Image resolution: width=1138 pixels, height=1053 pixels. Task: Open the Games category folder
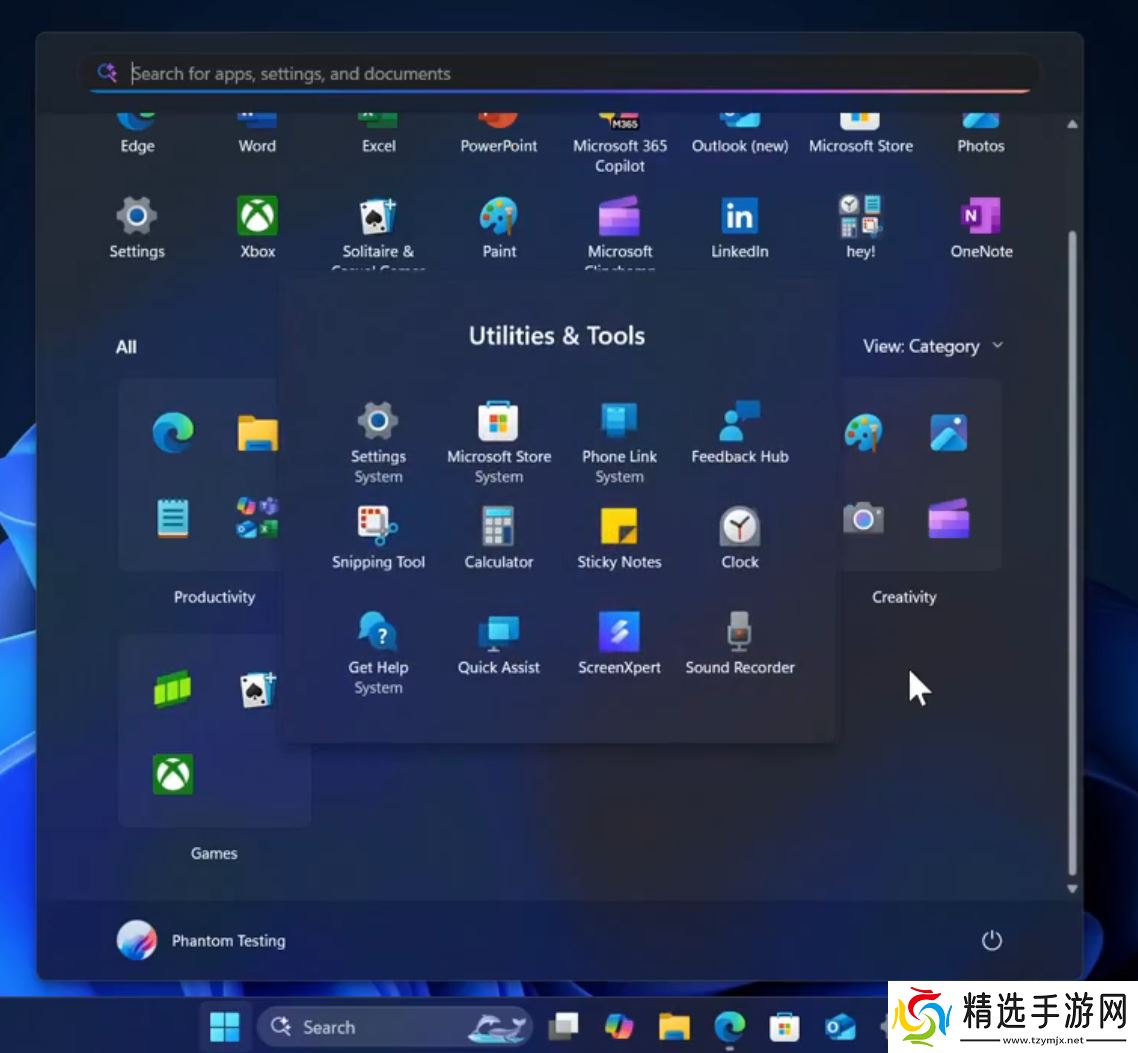[x=214, y=731]
